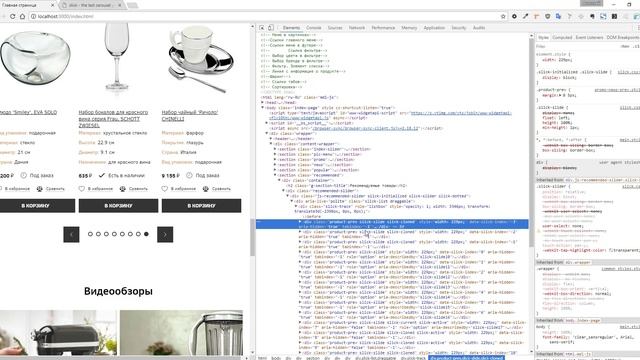Screen dimensions: 640x360
Task: Click the Elements panel vertical scrollbar
Action: 531,143
